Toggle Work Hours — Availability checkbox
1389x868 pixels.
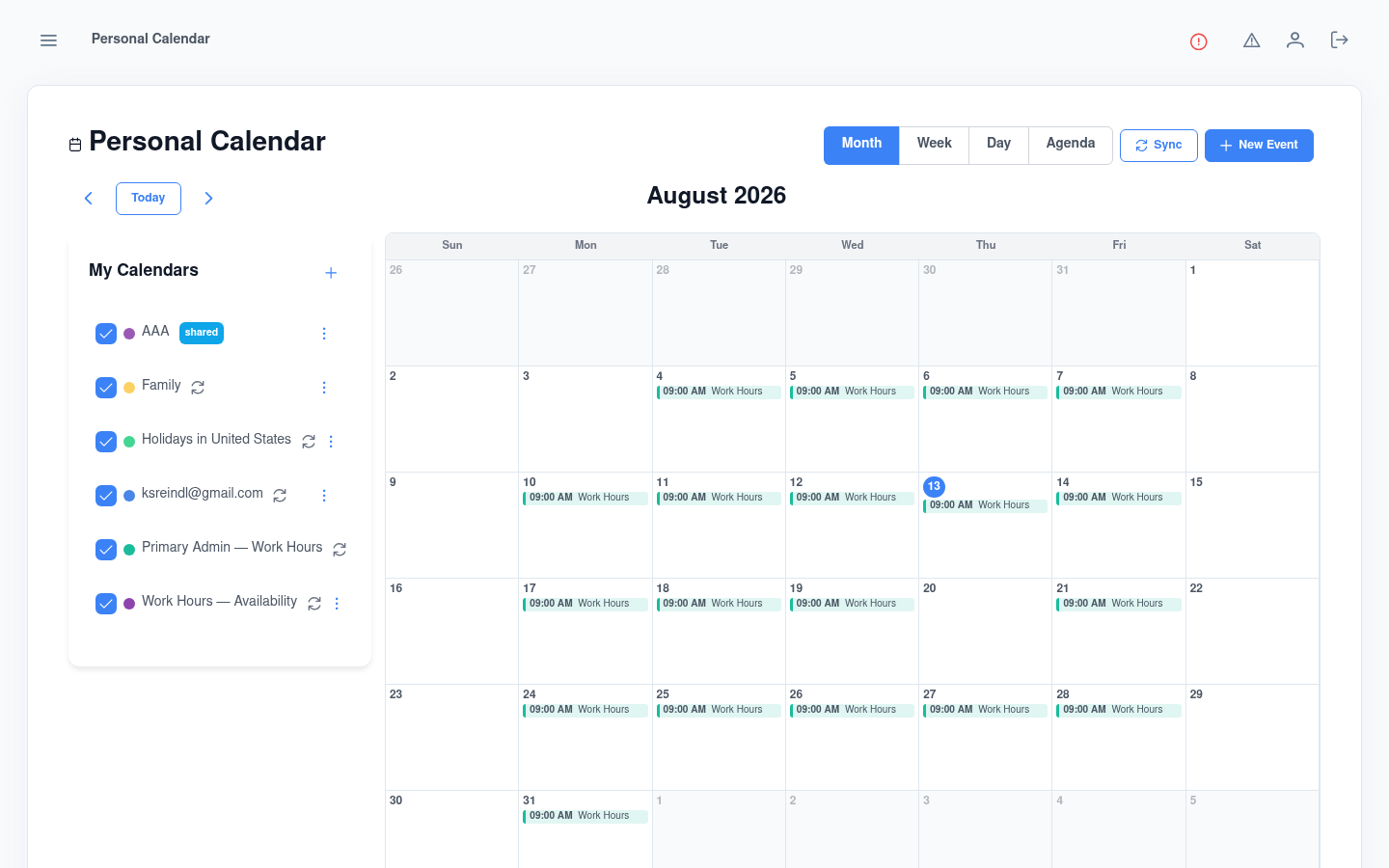point(106,604)
